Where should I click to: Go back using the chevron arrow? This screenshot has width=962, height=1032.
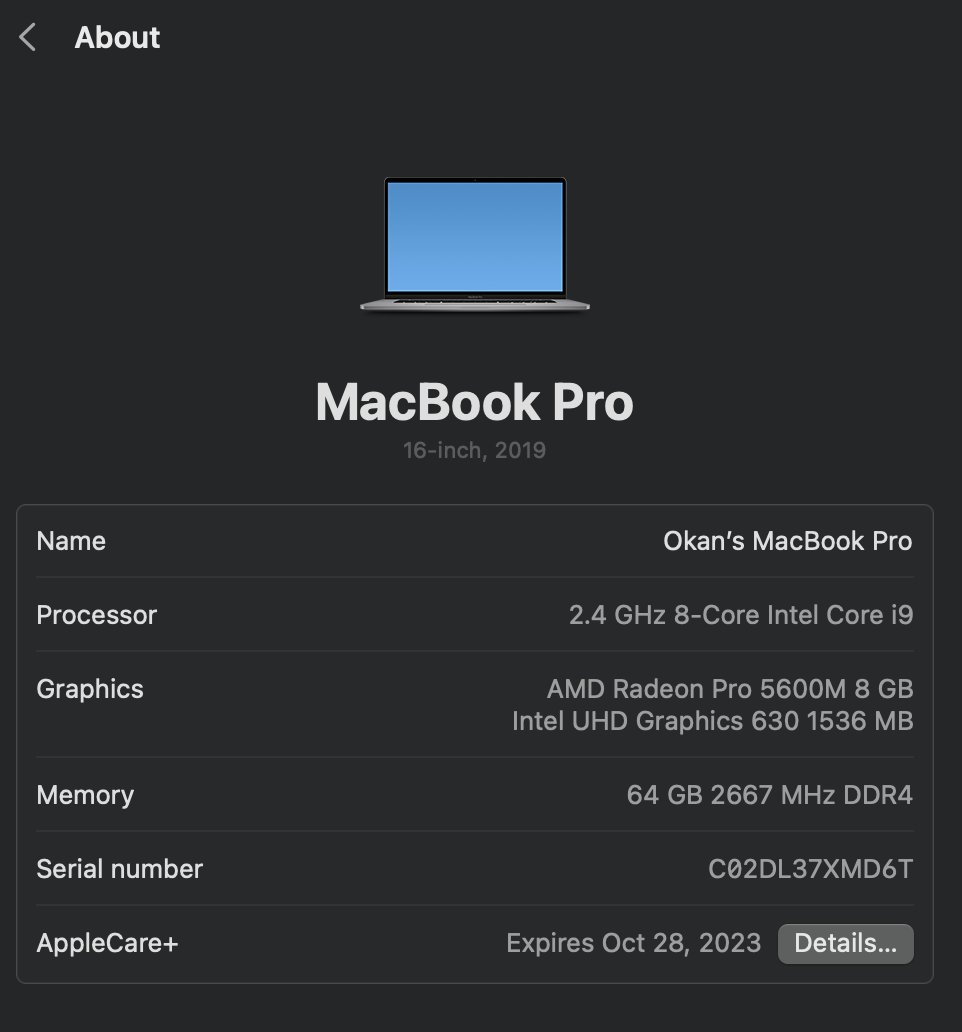click(27, 37)
